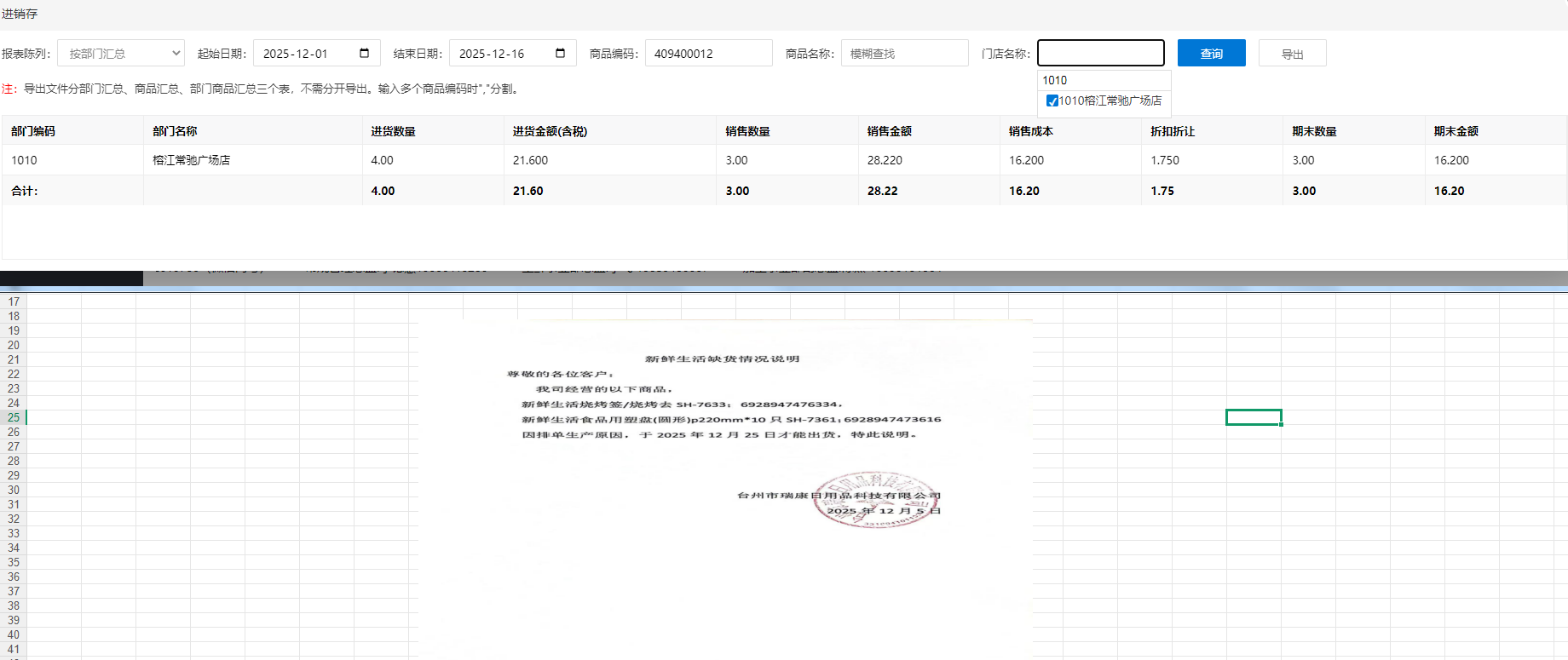The image size is (1568, 660).
Task: Select spreadsheet row header 25
Action: [14, 417]
